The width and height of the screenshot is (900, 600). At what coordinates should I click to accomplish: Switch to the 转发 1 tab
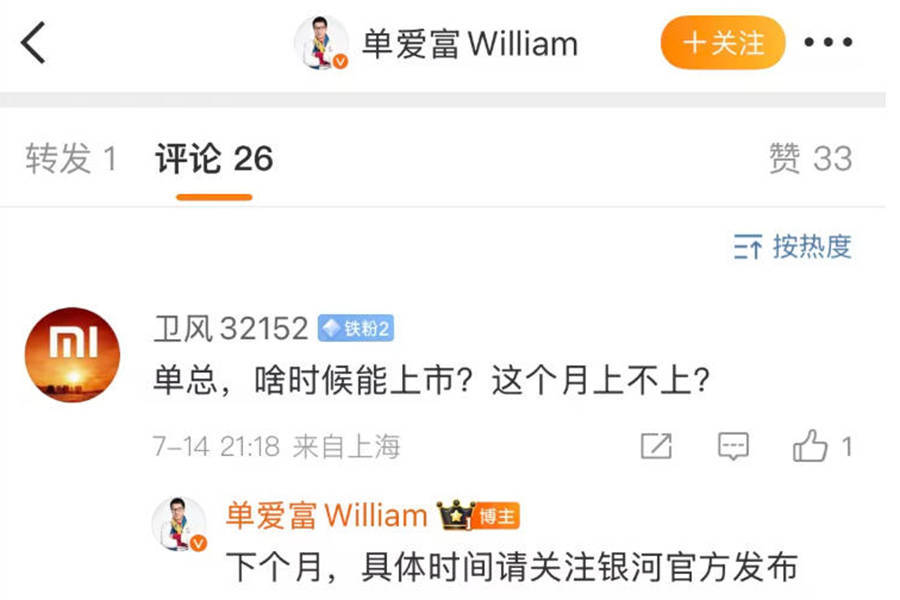(x=71, y=158)
